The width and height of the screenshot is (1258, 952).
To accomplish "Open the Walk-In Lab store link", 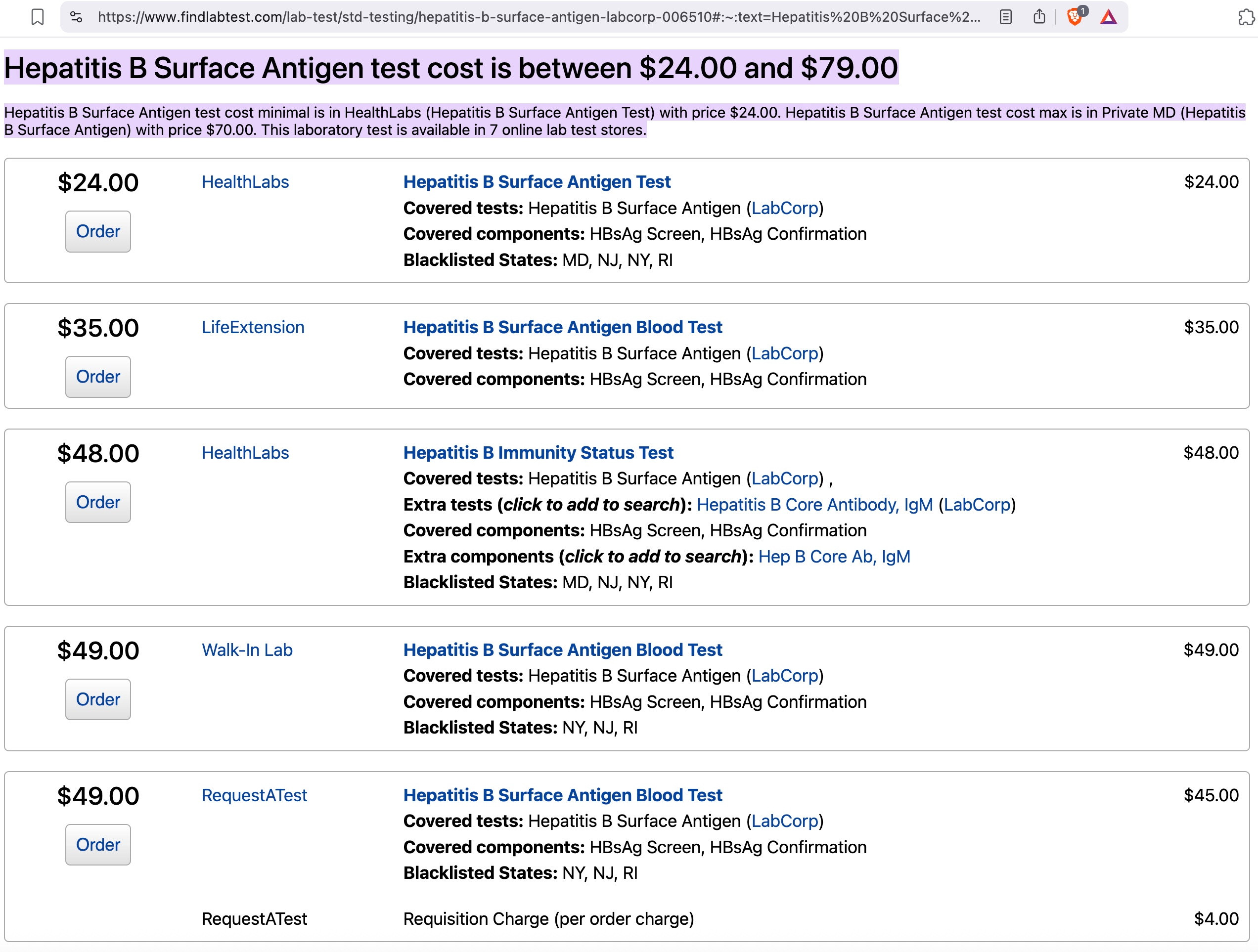I will [247, 649].
